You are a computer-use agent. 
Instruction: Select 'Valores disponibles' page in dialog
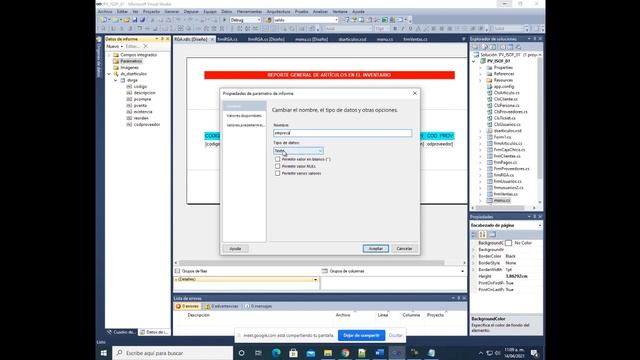(x=244, y=116)
